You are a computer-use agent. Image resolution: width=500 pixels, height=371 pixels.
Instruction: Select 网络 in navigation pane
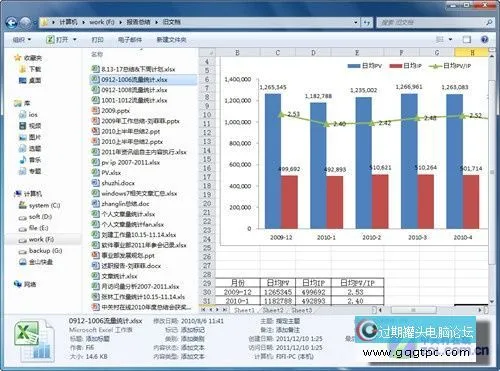pos(25,284)
